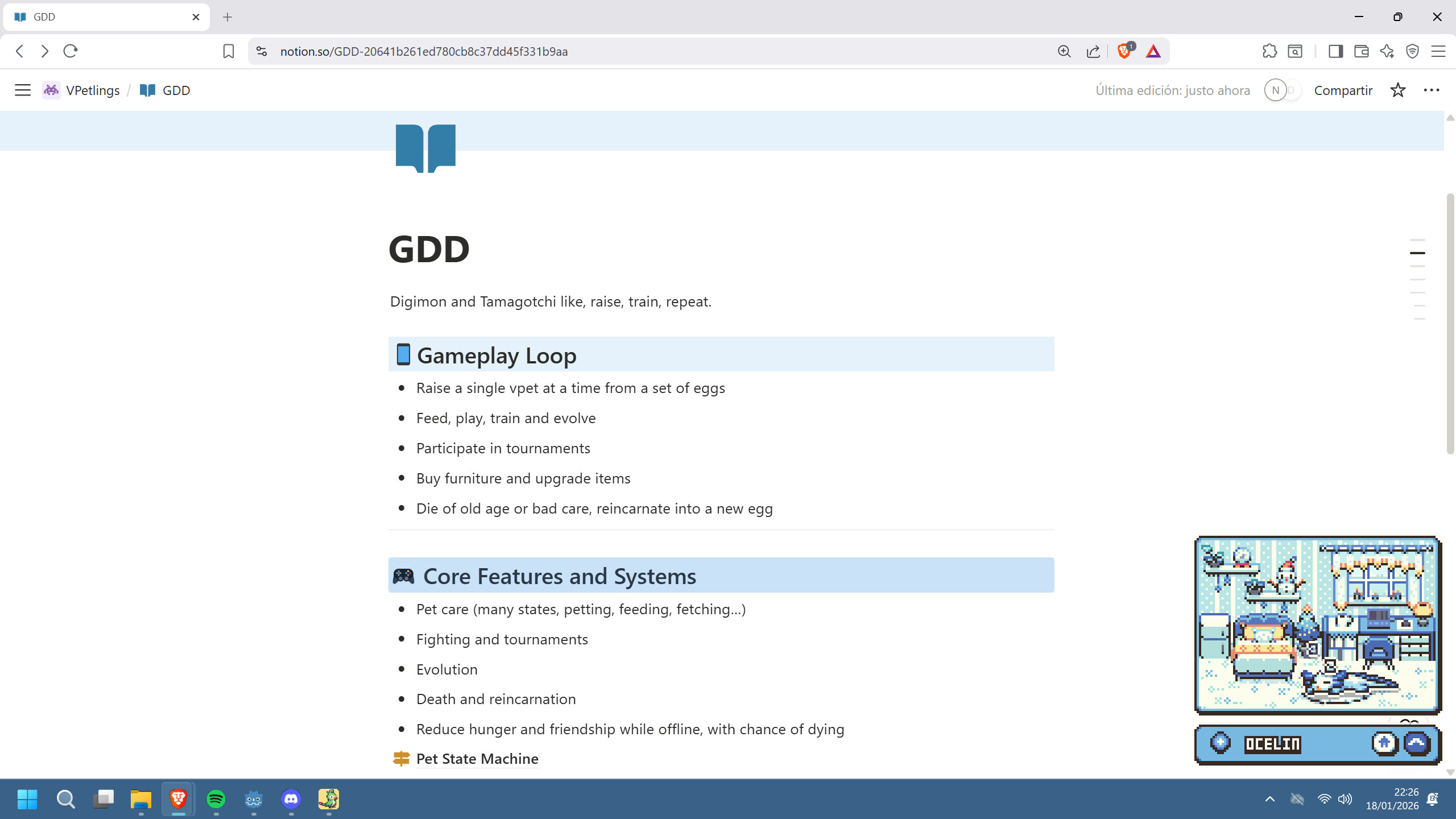The width and height of the screenshot is (1456, 819).
Task: Toggle the GDD page favorite star
Action: pyautogui.click(x=1397, y=90)
